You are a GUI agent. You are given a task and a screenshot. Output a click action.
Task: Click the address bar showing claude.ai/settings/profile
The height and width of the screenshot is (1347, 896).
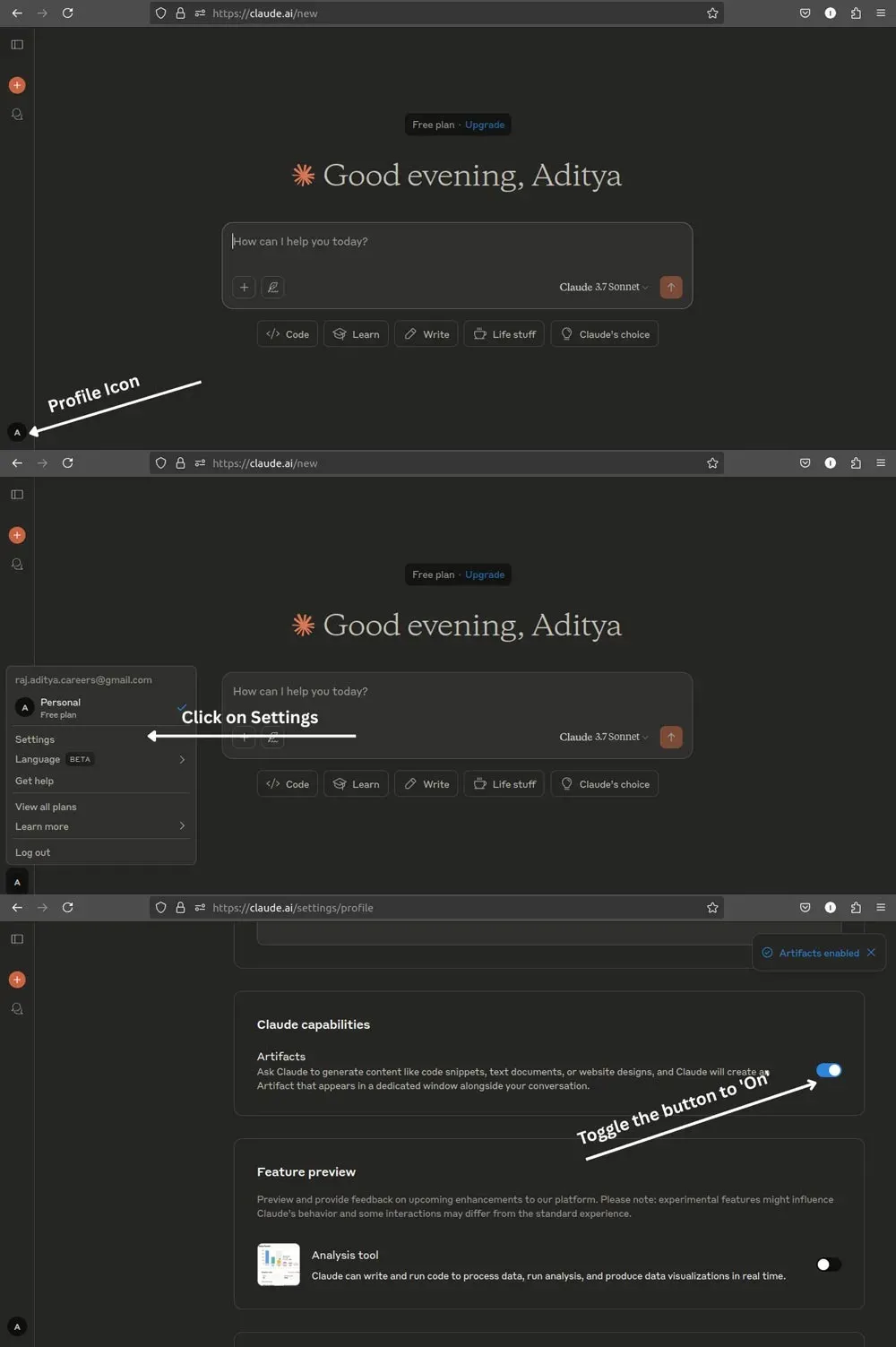point(436,907)
